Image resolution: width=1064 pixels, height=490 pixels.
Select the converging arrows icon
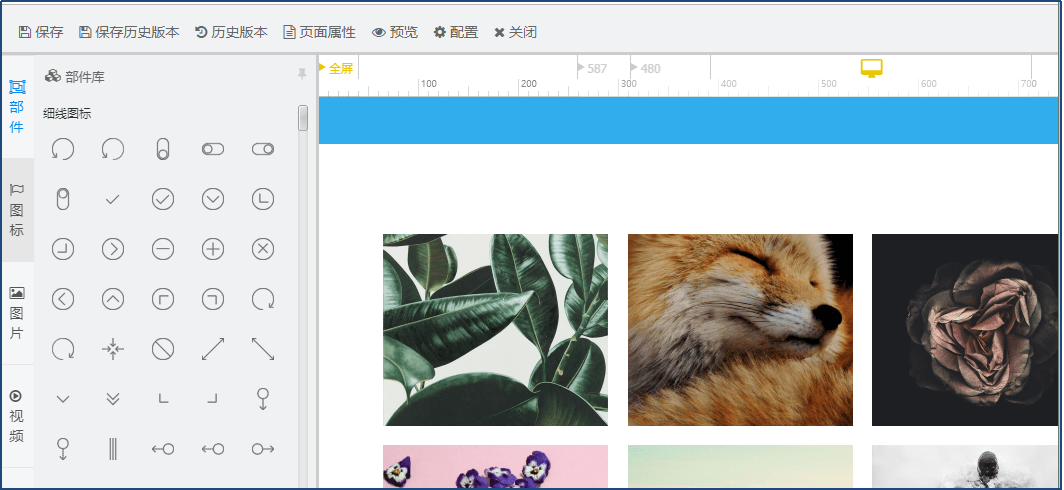point(113,350)
